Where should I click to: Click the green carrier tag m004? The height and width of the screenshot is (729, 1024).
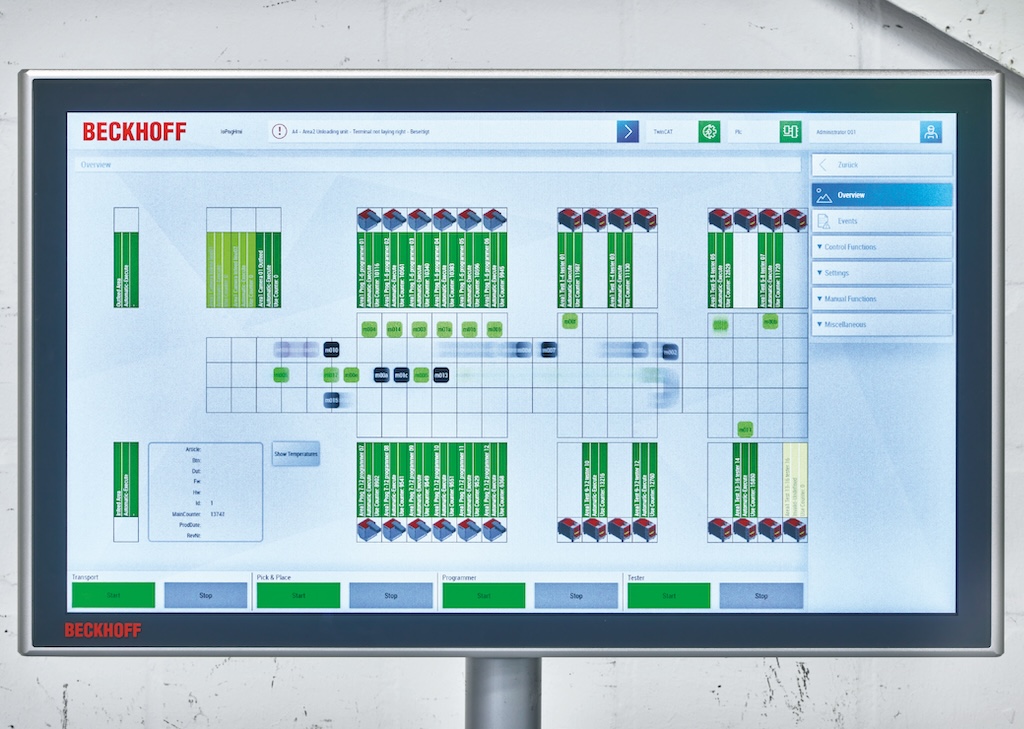click(x=369, y=329)
